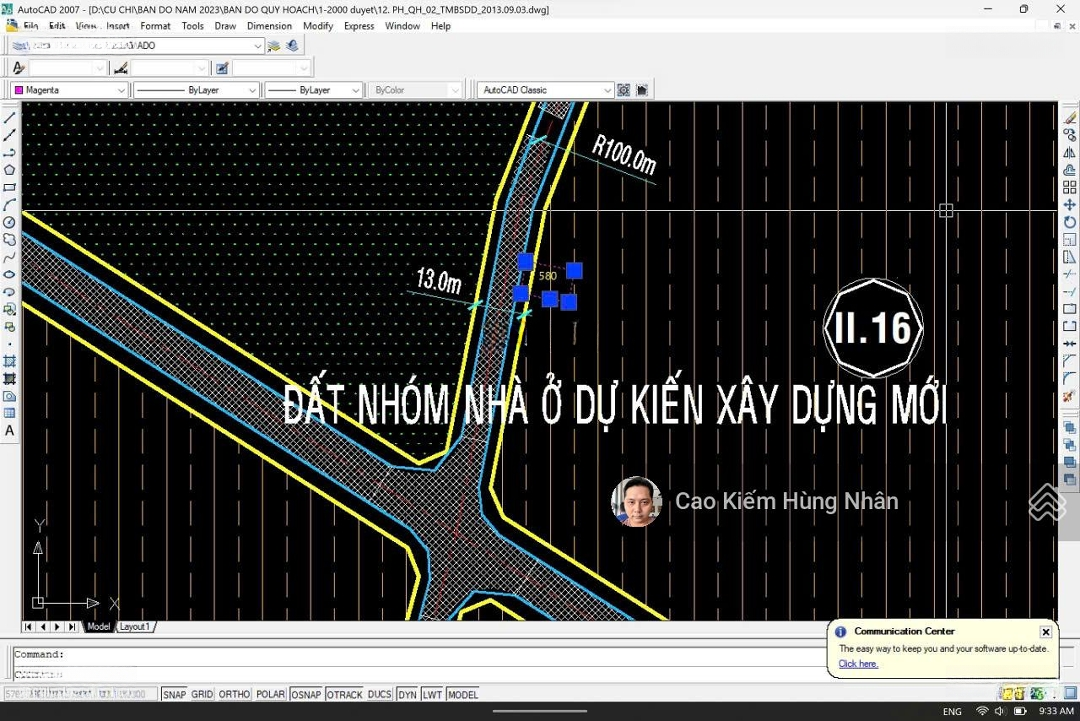Screen dimensions: 1080x721
Task: Activate the Move modify tool
Action: [1069, 205]
